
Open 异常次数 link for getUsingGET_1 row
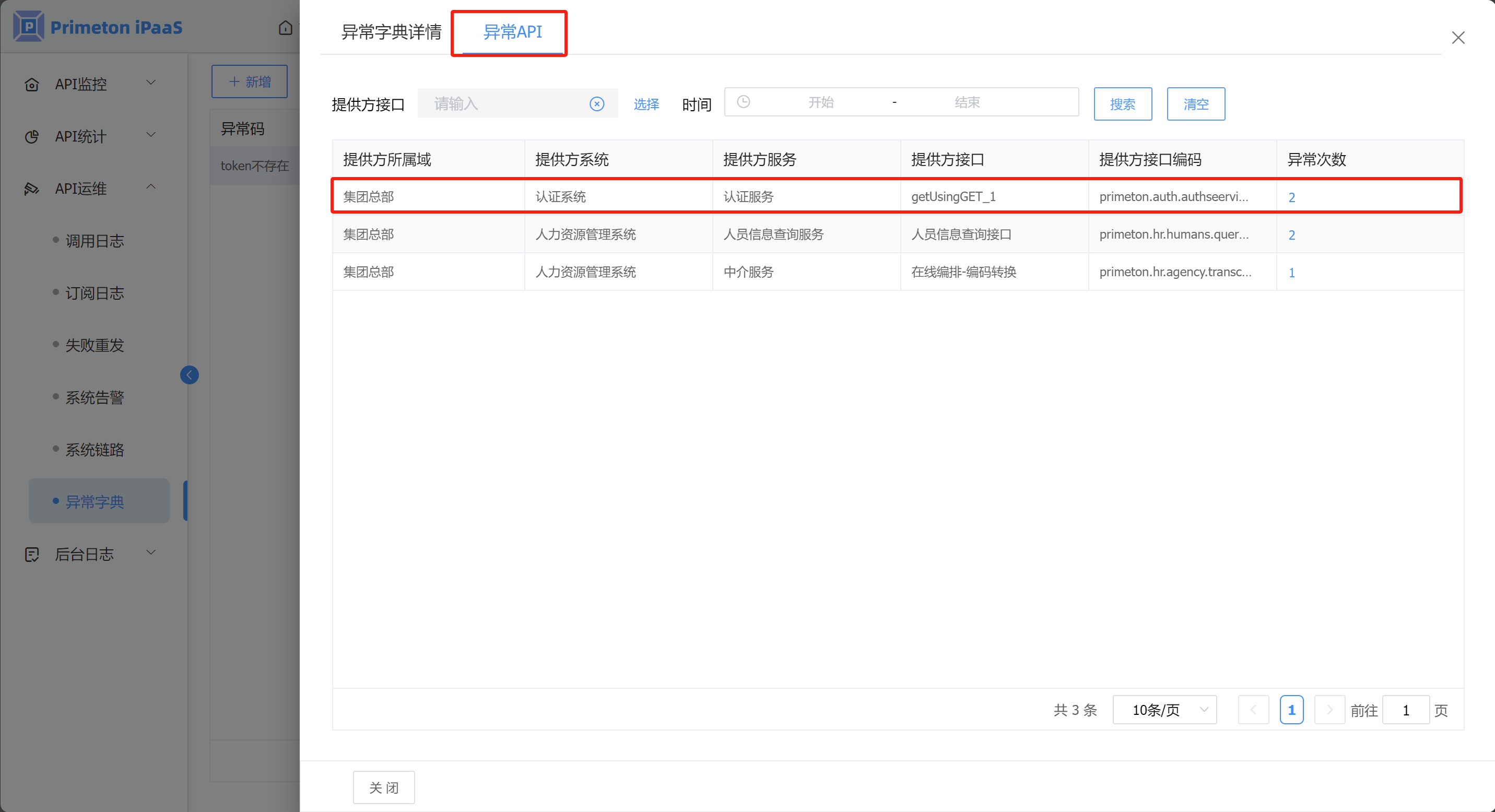point(1291,197)
